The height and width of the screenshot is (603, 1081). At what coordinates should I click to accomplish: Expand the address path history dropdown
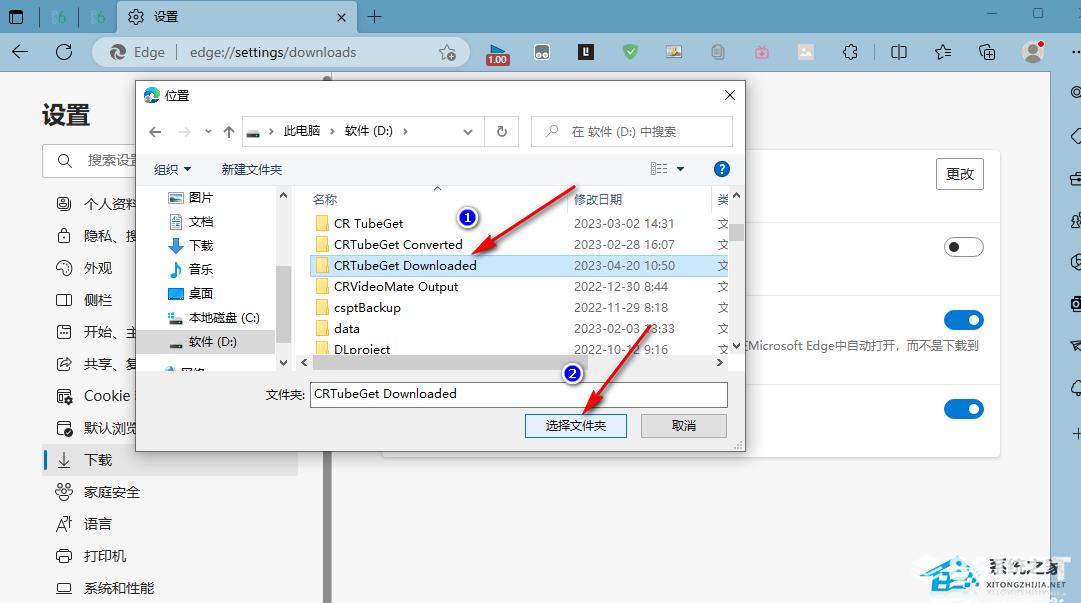467,132
